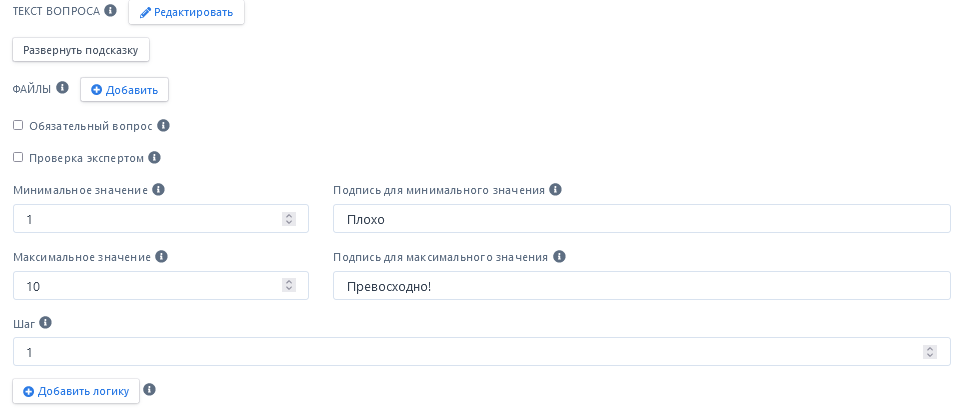Enable the Обязательный вопрос checkbox
962x409 pixels.
pos(18,126)
